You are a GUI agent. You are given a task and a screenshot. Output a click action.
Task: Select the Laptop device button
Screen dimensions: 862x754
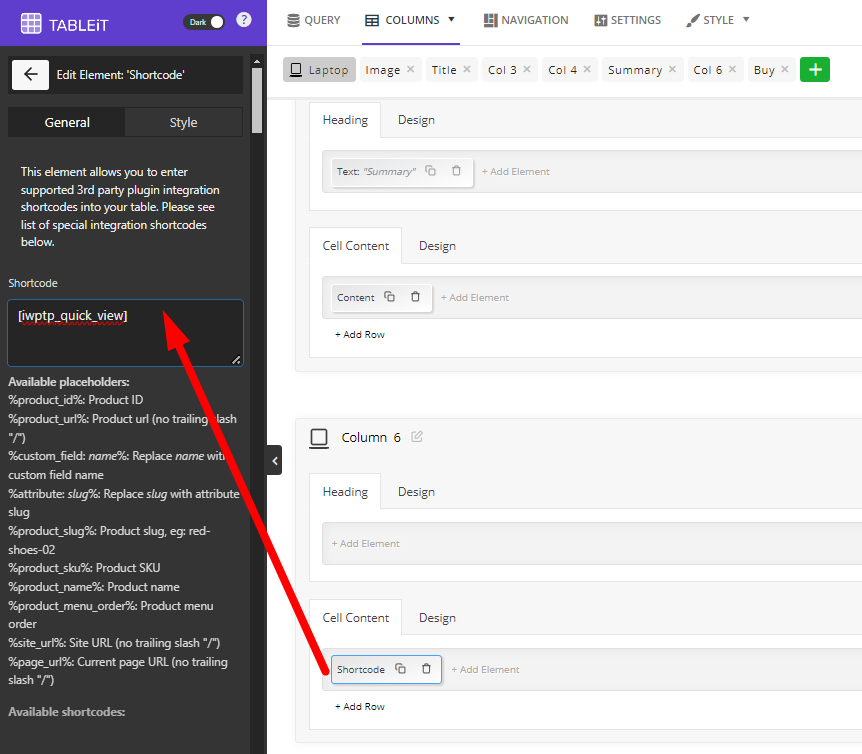(319, 70)
